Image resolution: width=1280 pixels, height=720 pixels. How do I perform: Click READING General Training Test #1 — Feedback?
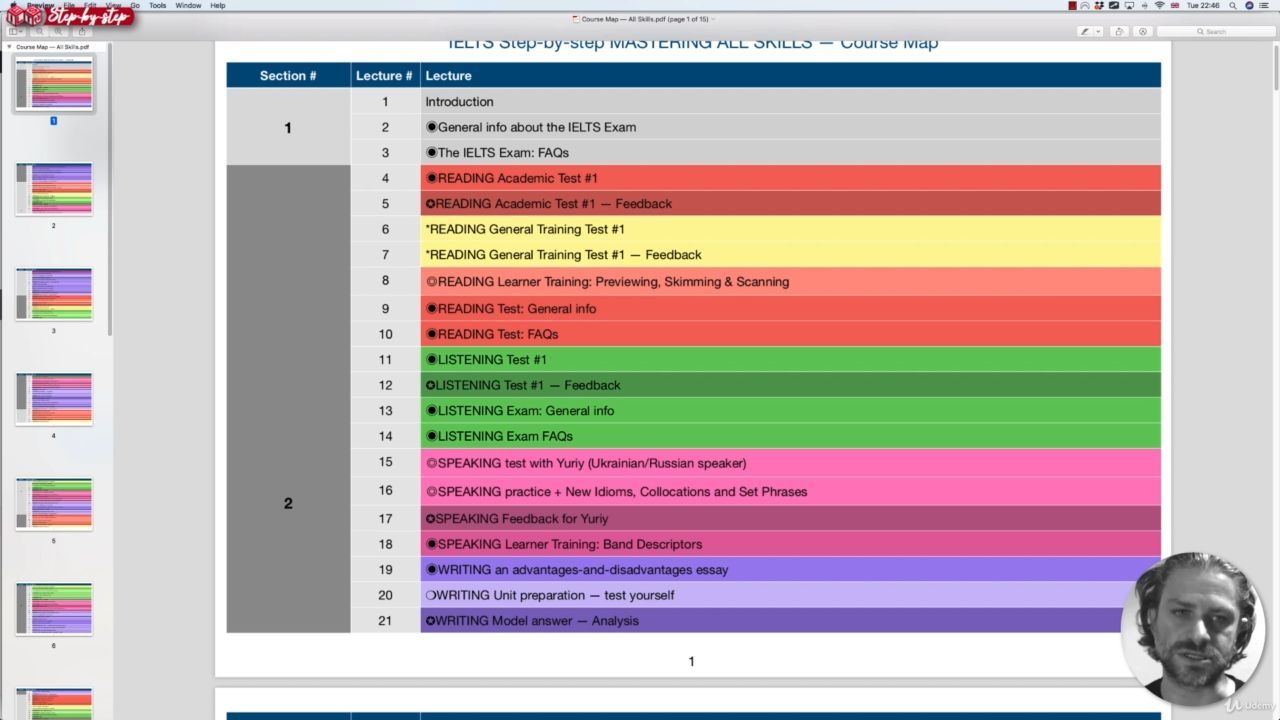click(x=791, y=254)
